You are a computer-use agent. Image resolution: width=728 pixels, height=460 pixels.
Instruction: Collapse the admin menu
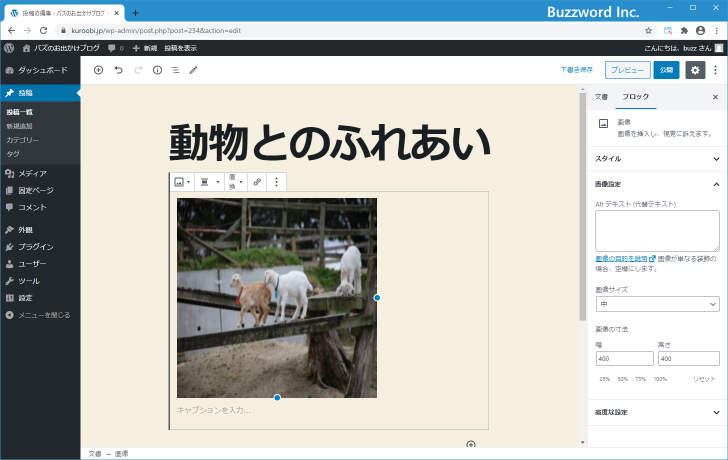click(40, 315)
